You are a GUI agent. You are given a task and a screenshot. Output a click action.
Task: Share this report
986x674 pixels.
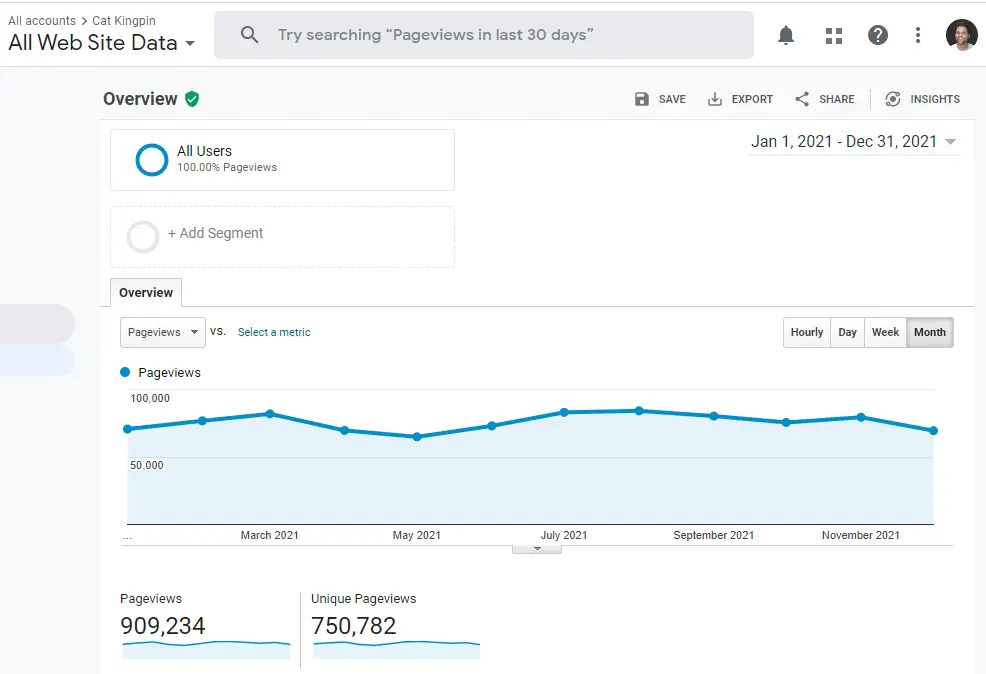[x=824, y=99]
